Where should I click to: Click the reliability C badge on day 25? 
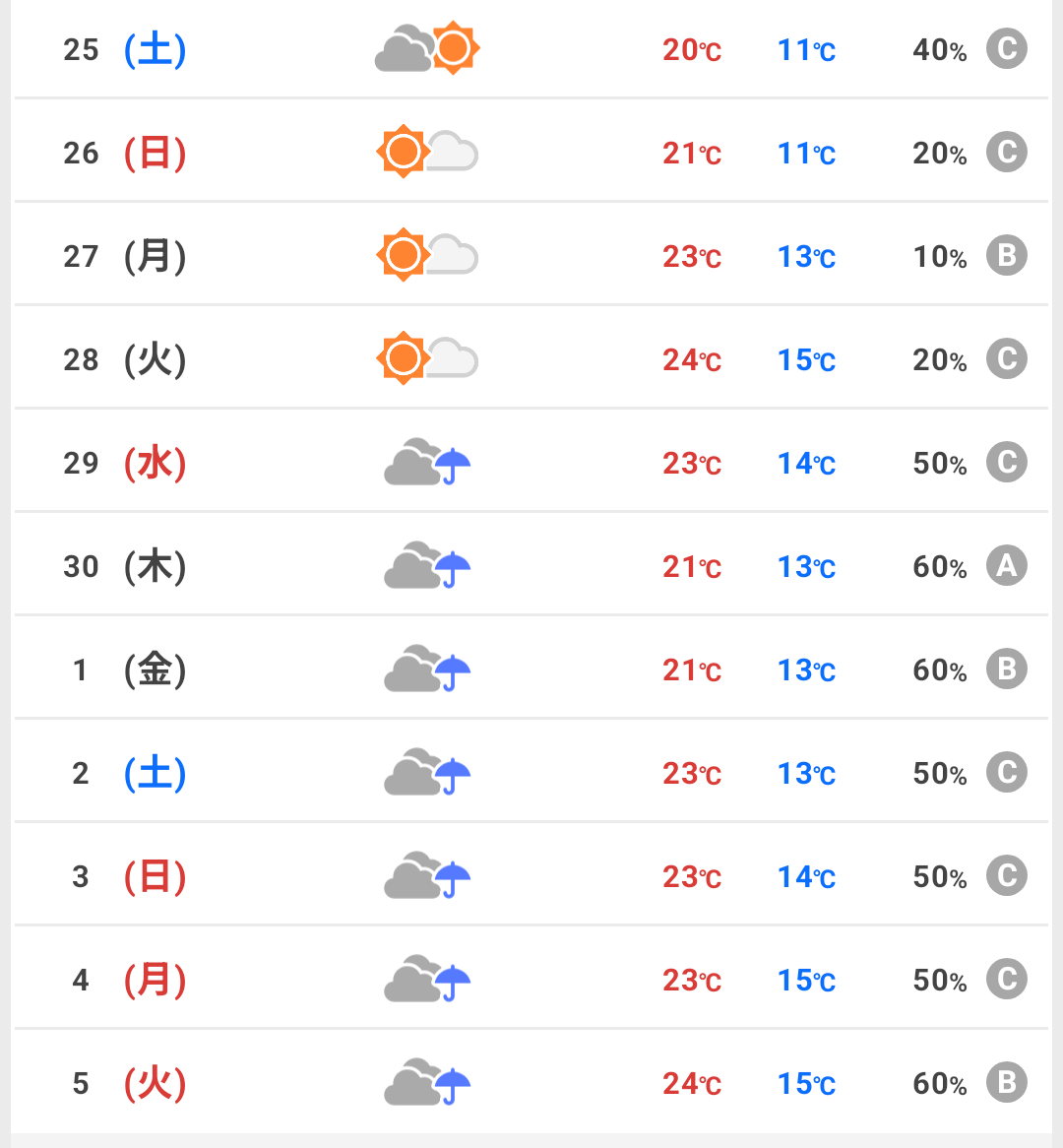pyautogui.click(x=1007, y=48)
